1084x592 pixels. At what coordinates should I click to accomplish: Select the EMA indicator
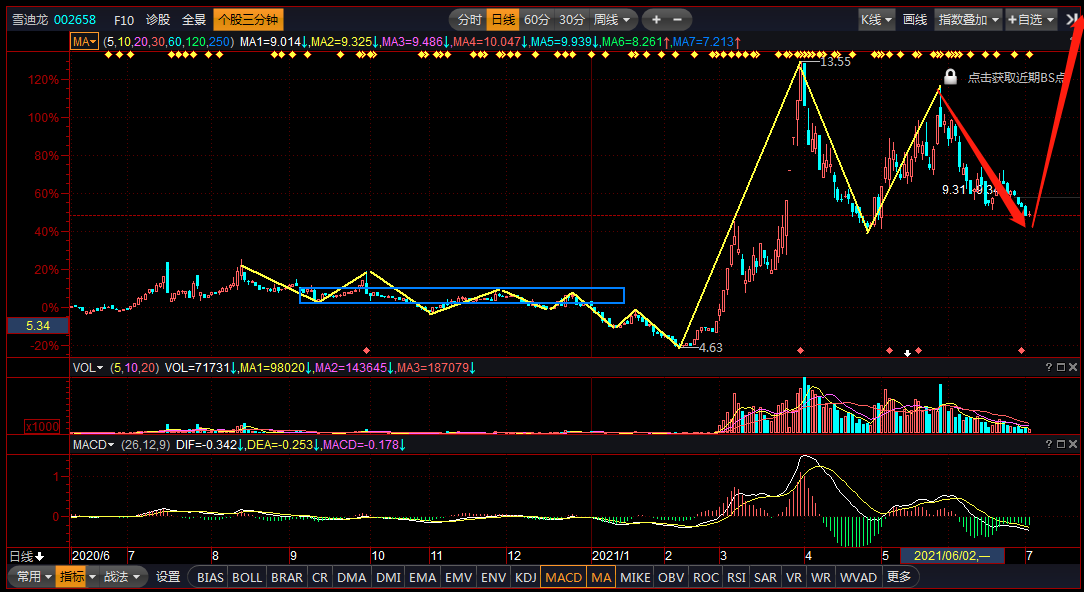422,577
